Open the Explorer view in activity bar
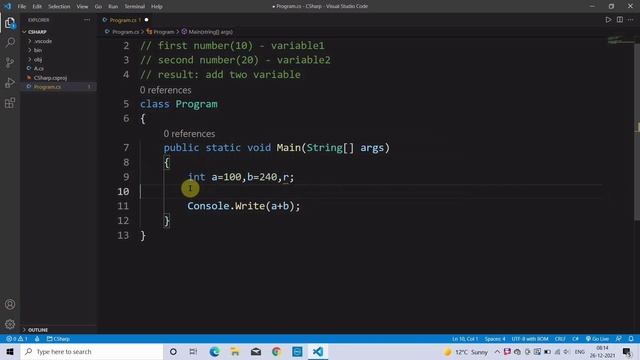Image resolution: width=640 pixels, height=360 pixels. click(10, 23)
